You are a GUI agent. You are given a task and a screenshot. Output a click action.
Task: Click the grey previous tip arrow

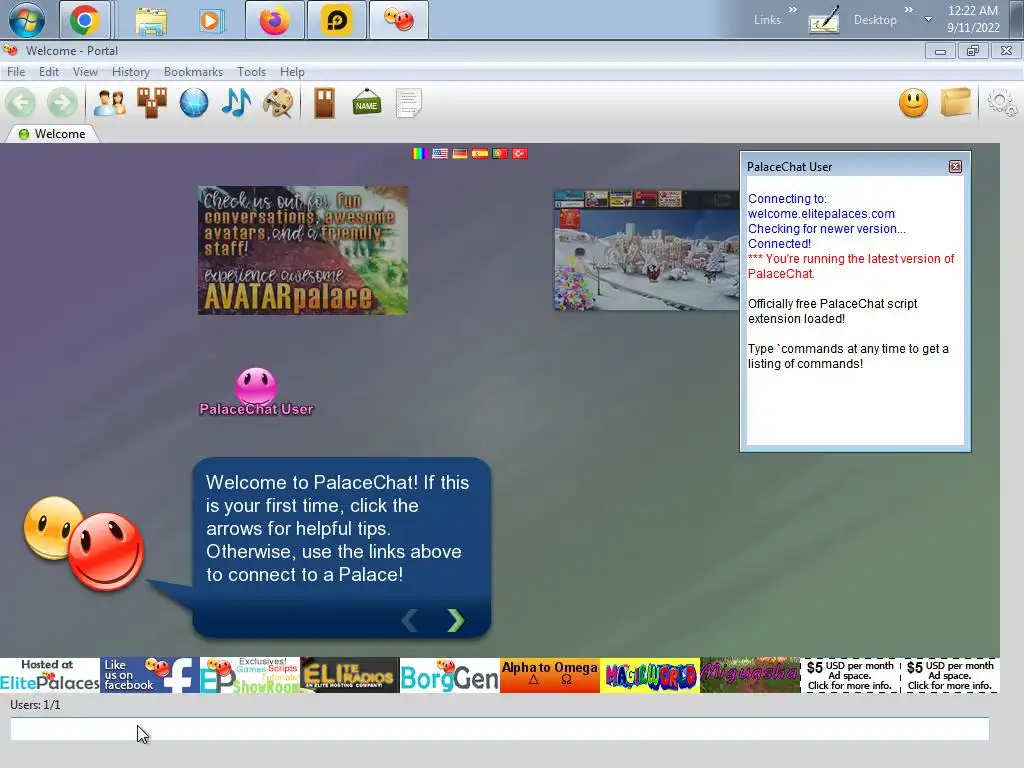tap(410, 620)
